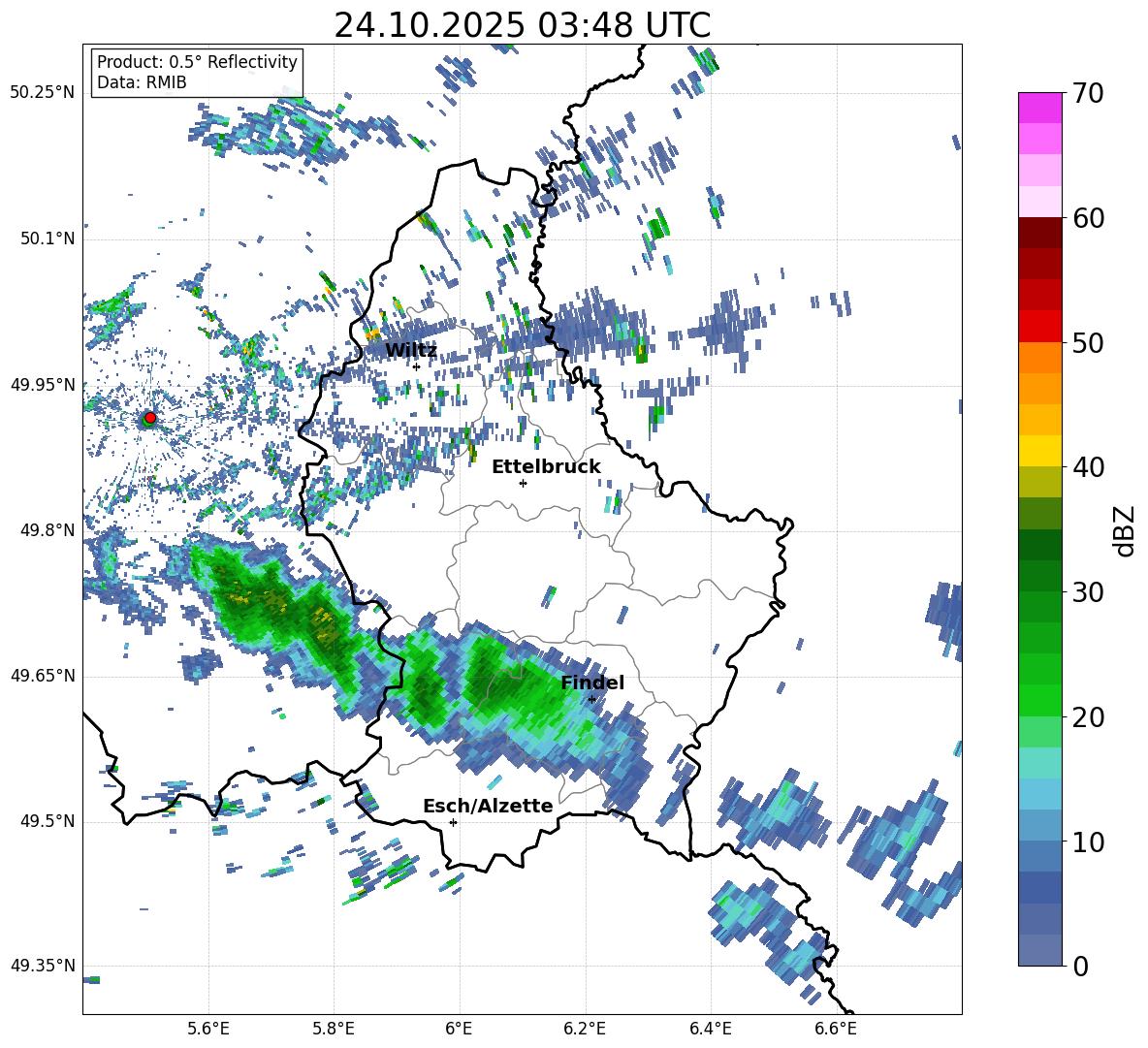Screen dimensions: 1148x1048
Task: Click the 6°E longitude label
Action: click(x=459, y=1029)
